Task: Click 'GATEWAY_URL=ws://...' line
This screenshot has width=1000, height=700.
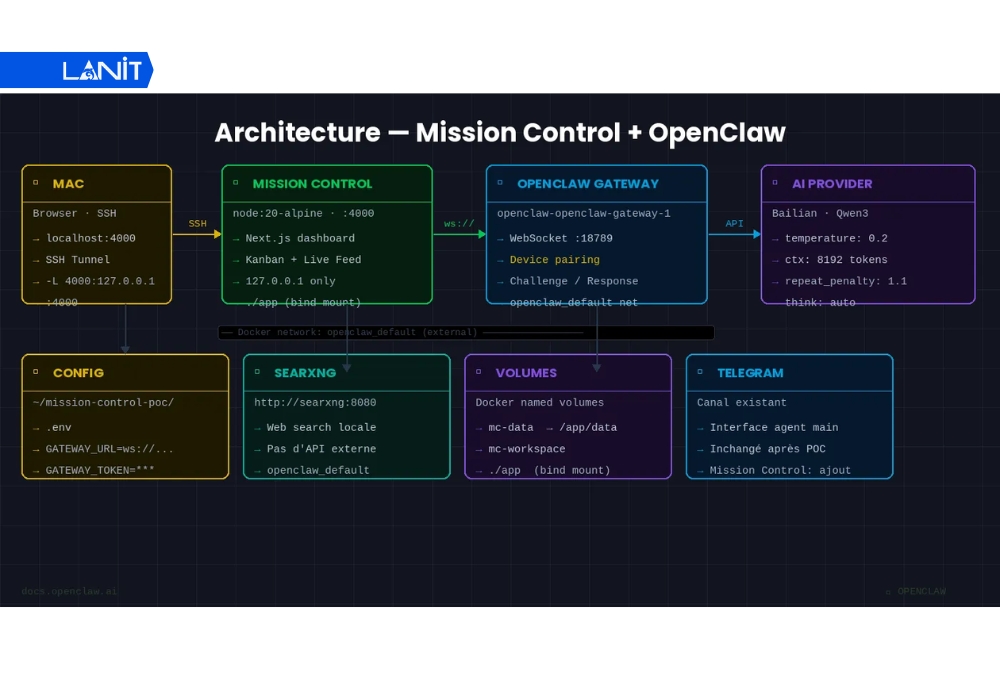Action: pyautogui.click(x=110, y=449)
